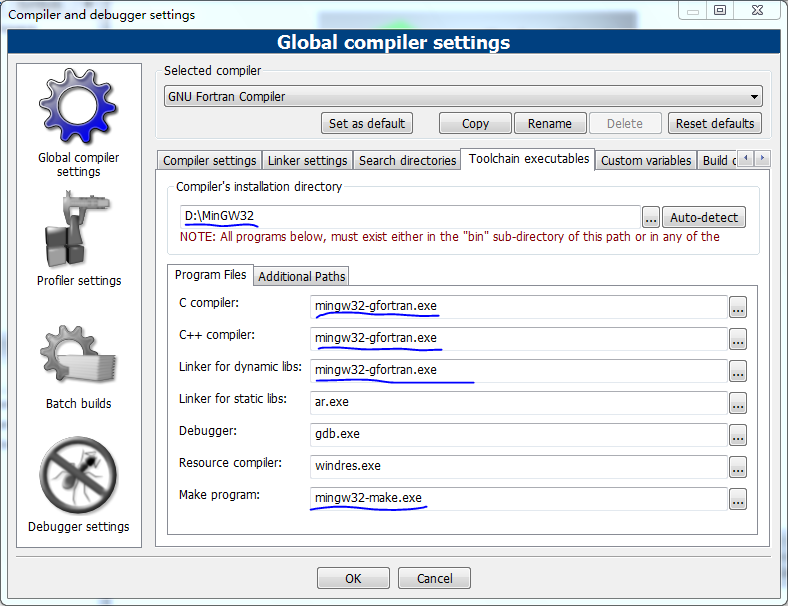Image resolution: width=788 pixels, height=606 pixels.
Task: Click Profiler settings sidebar label
Action: click(x=79, y=280)
